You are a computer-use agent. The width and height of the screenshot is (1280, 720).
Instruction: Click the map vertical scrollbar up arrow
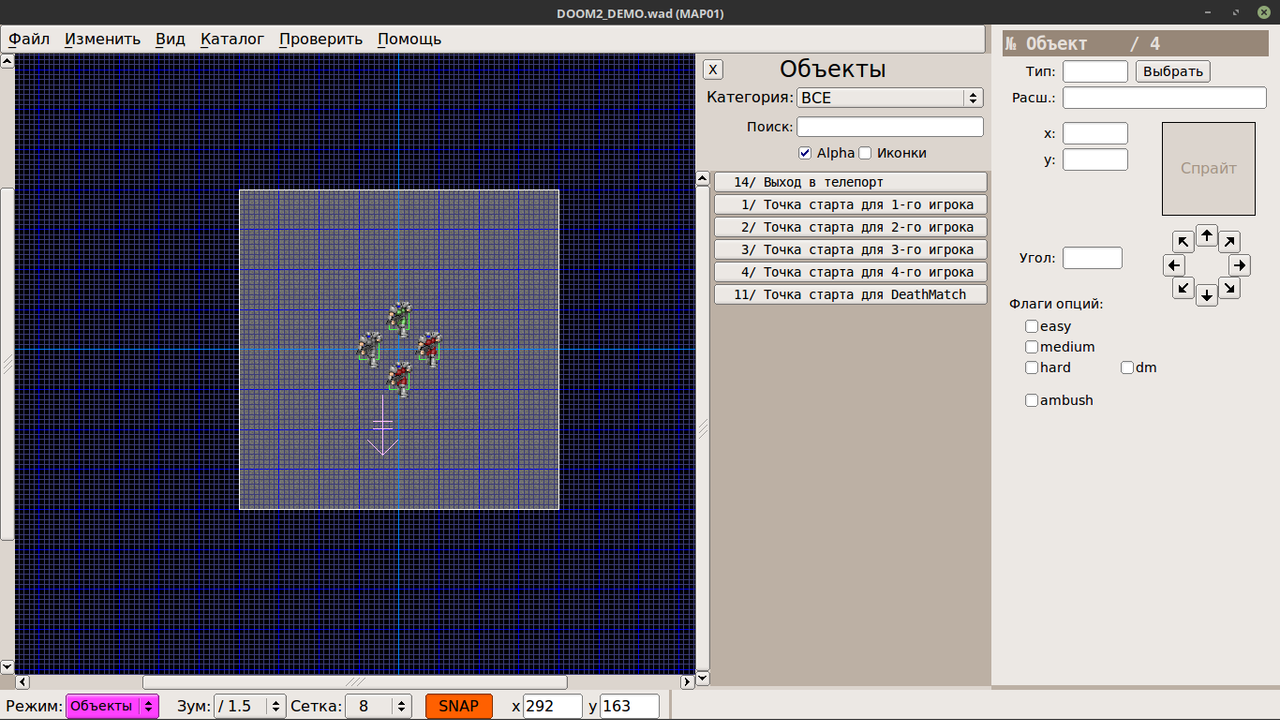point(7,60)
